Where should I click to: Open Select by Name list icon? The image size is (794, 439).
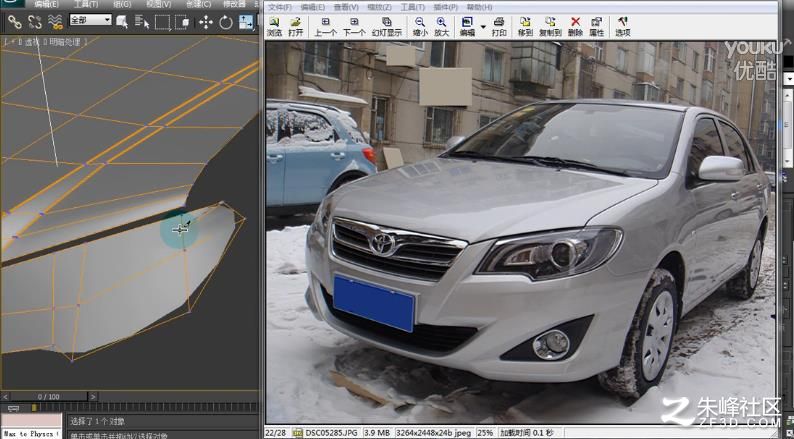142,22
